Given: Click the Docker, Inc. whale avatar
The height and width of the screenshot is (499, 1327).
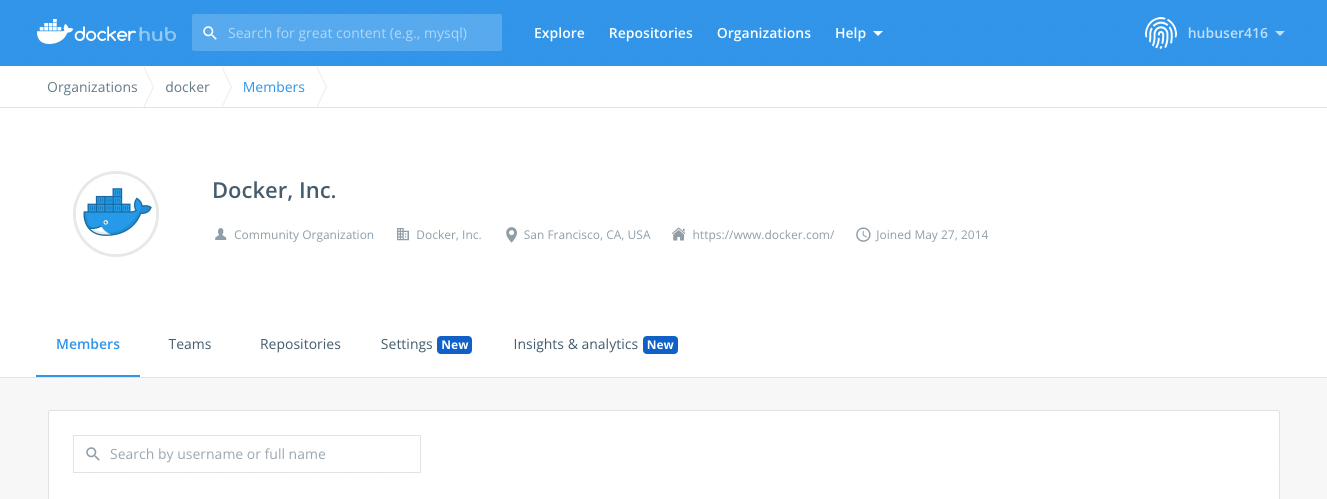Looking at the screenshot, I should coord(116,214).
